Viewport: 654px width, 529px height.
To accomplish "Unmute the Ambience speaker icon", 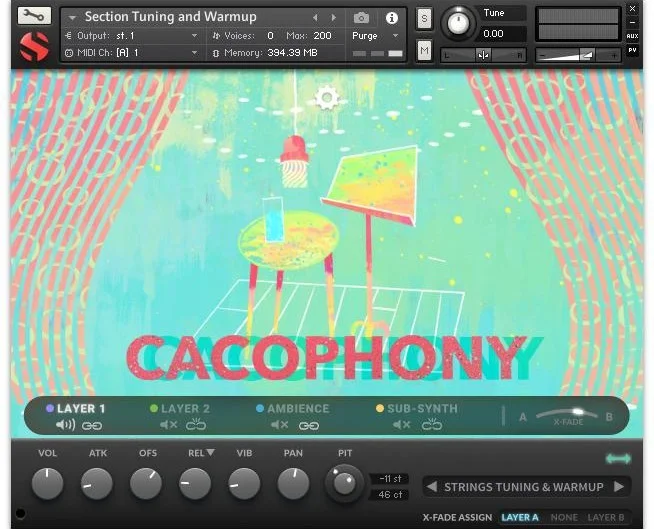I will [279, 425].
